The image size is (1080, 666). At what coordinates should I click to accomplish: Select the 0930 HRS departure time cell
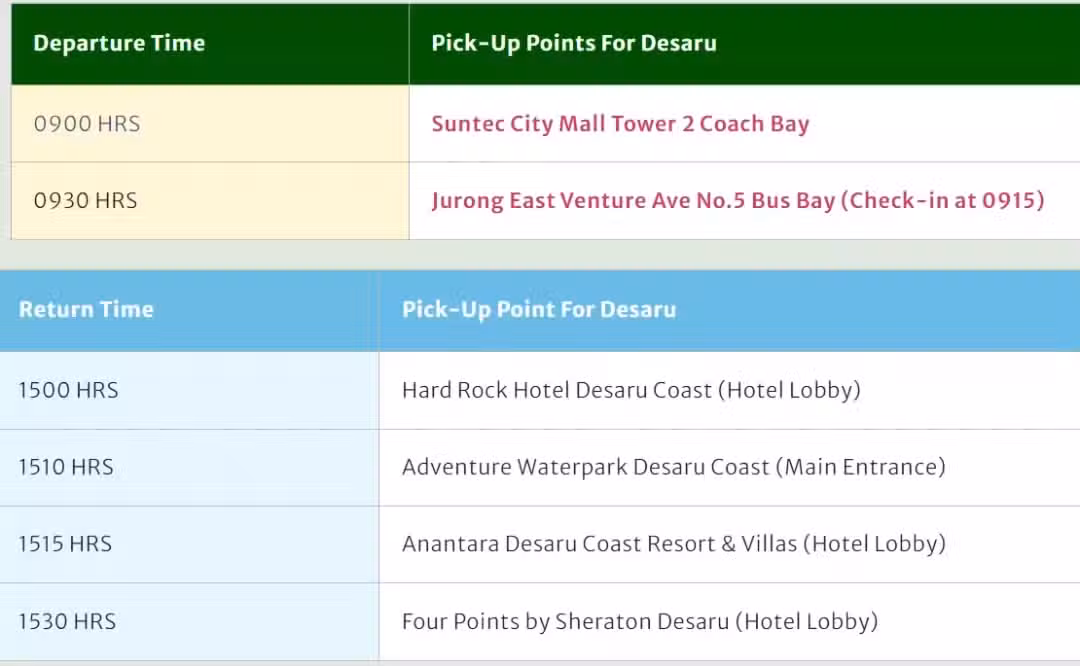210,201
